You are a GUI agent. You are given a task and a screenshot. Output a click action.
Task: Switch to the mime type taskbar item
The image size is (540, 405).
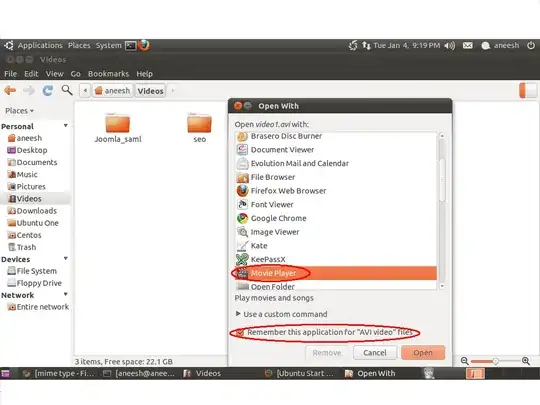pos(59,373)
